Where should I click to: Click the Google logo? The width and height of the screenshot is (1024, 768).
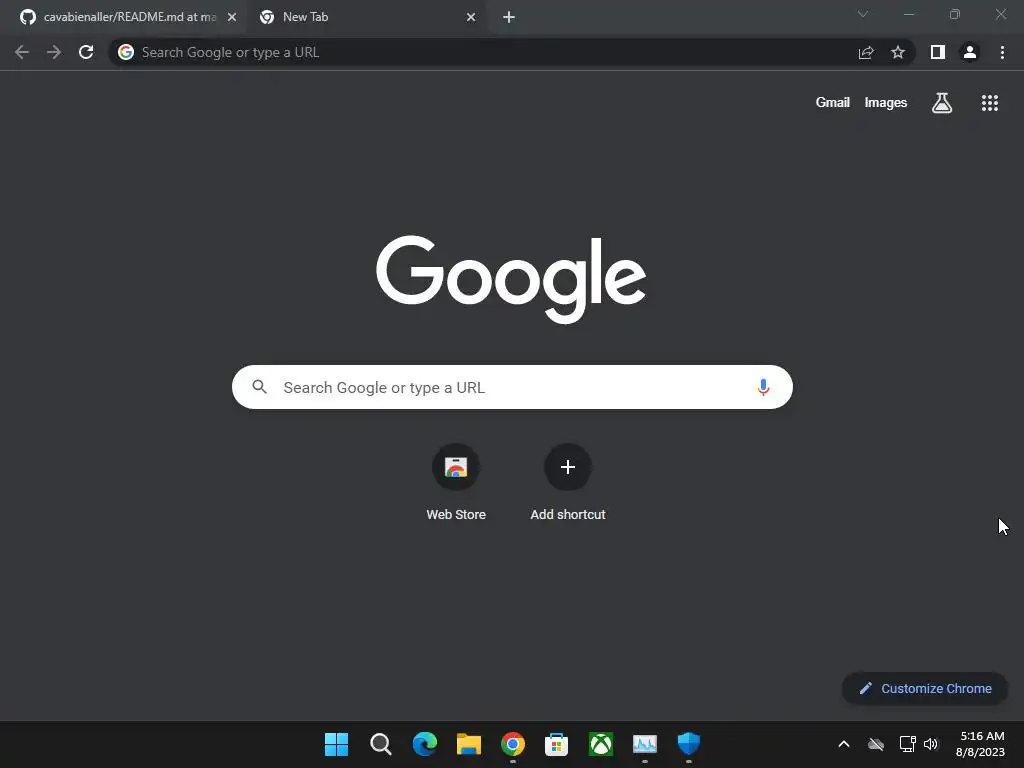click(x=511, y=279)
